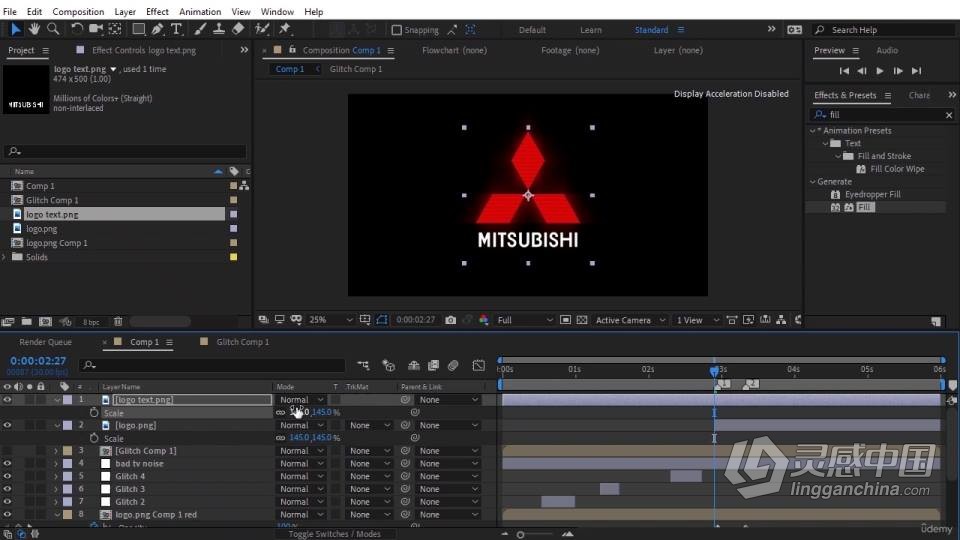Open the Effect menu
Screen dimensions: 960x540
[x=157, y=12]
